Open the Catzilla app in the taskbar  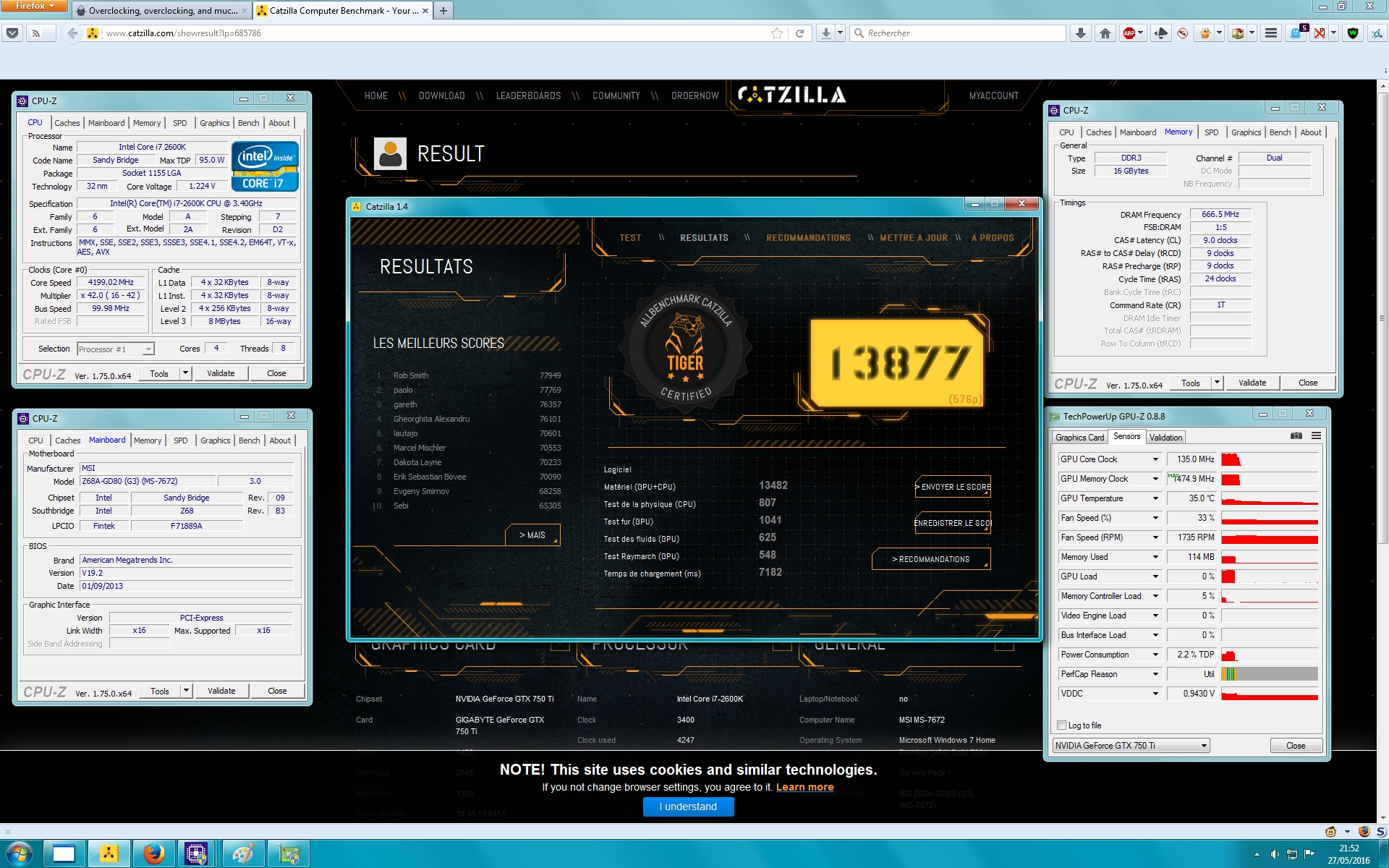109,854
